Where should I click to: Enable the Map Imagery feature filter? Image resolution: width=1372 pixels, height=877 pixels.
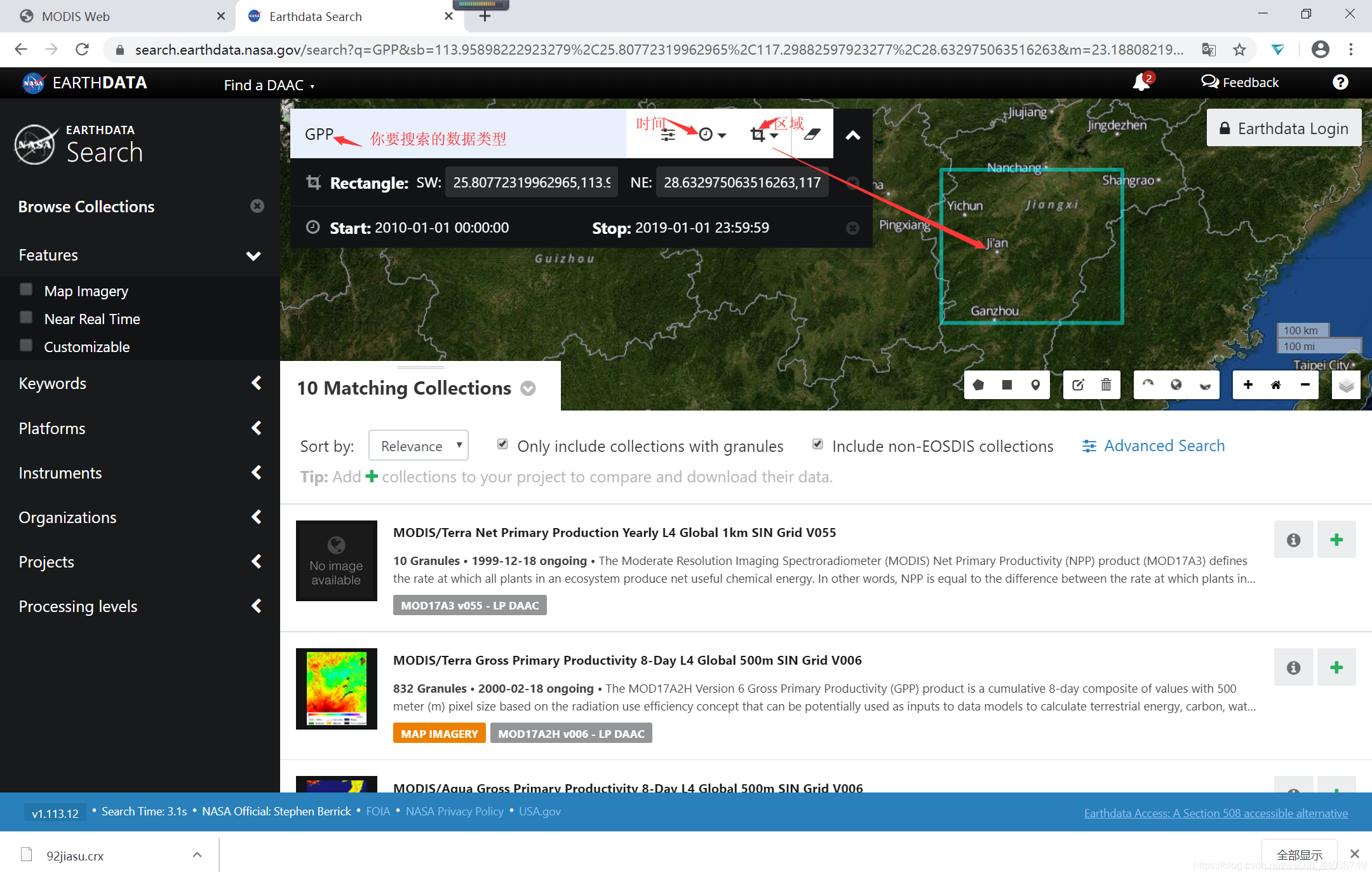point(27,290)
